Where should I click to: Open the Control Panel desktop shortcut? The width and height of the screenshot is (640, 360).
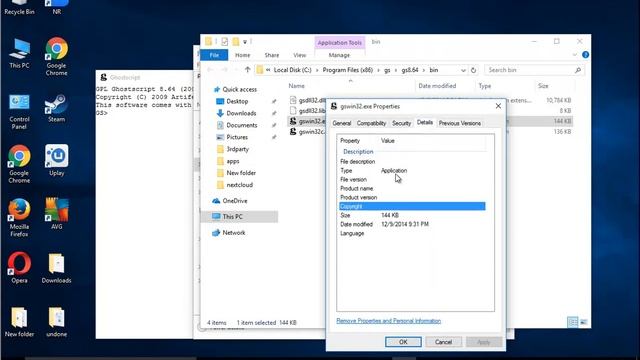(19, 111)
